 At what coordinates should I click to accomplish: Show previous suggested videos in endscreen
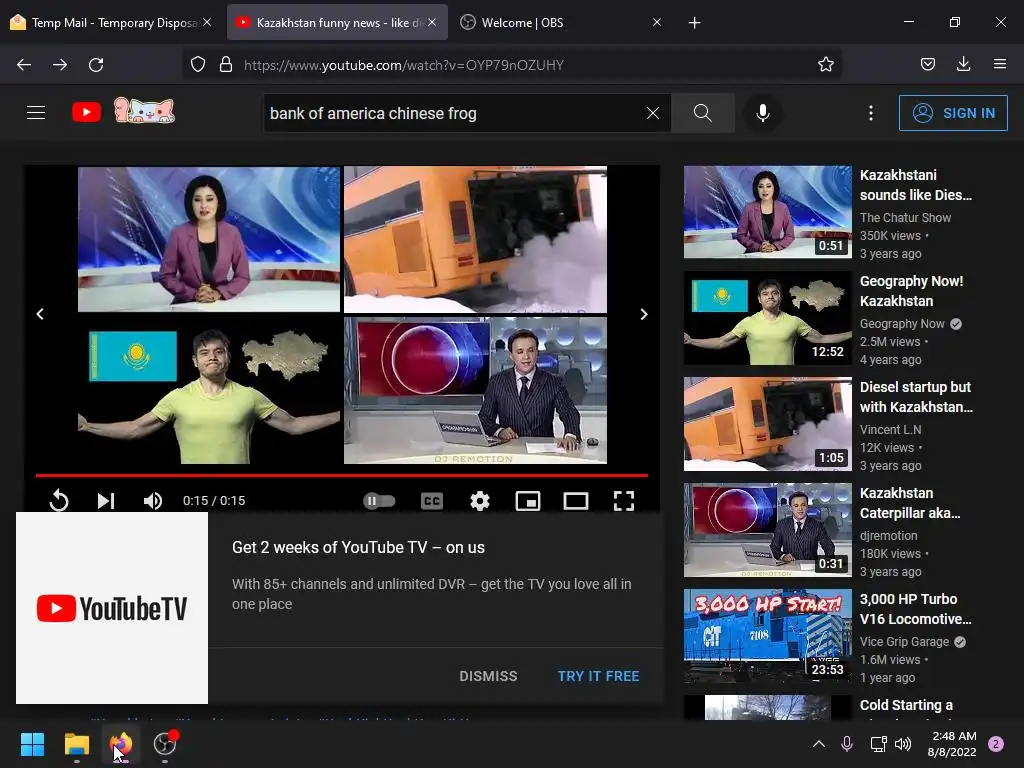coord(40,314)
